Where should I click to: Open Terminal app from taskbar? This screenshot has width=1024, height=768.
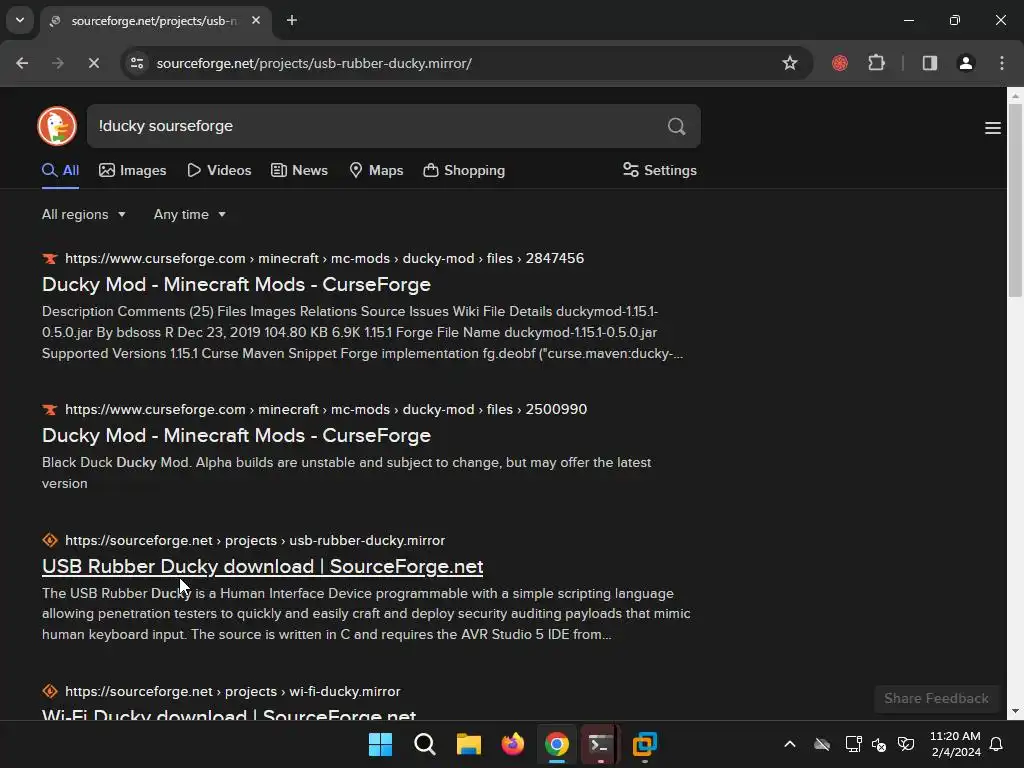(600, 744)
